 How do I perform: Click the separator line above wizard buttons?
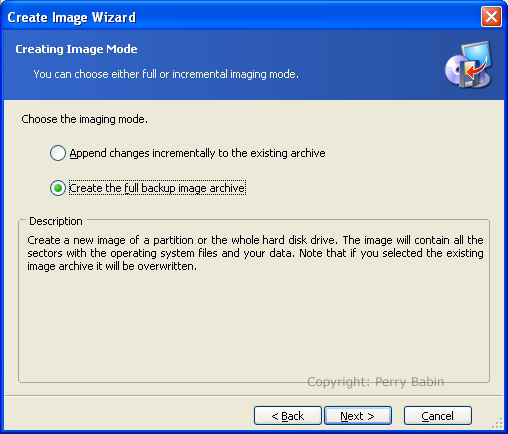coord(253,396)
